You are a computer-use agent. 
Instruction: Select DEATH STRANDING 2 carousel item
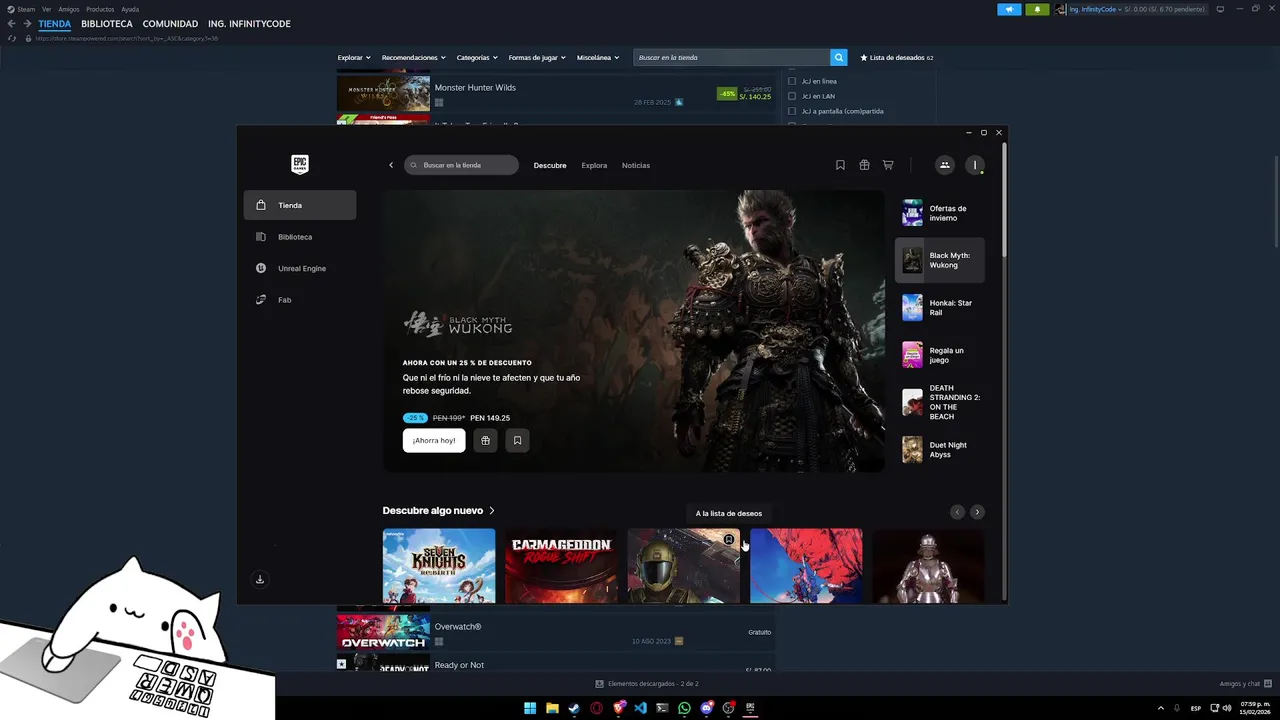pos(940,402)
